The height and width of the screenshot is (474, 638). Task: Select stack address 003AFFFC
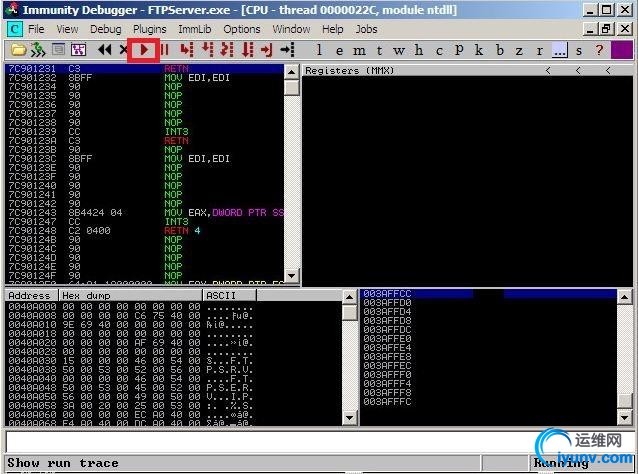tap(488, 402)
